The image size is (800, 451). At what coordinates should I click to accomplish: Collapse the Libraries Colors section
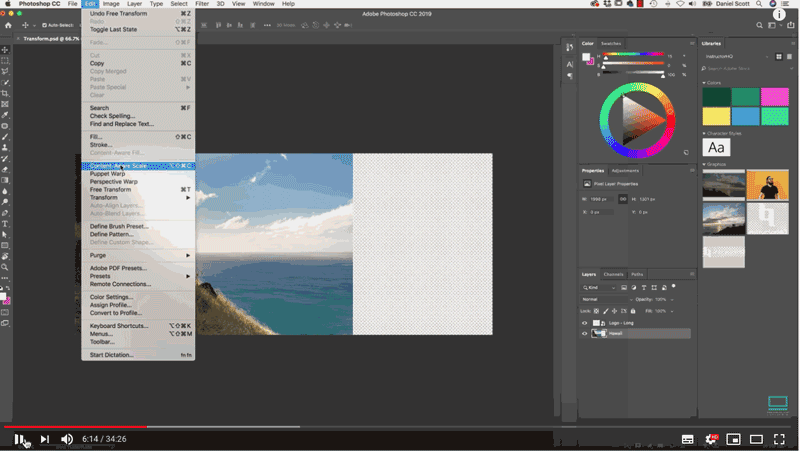704,83
